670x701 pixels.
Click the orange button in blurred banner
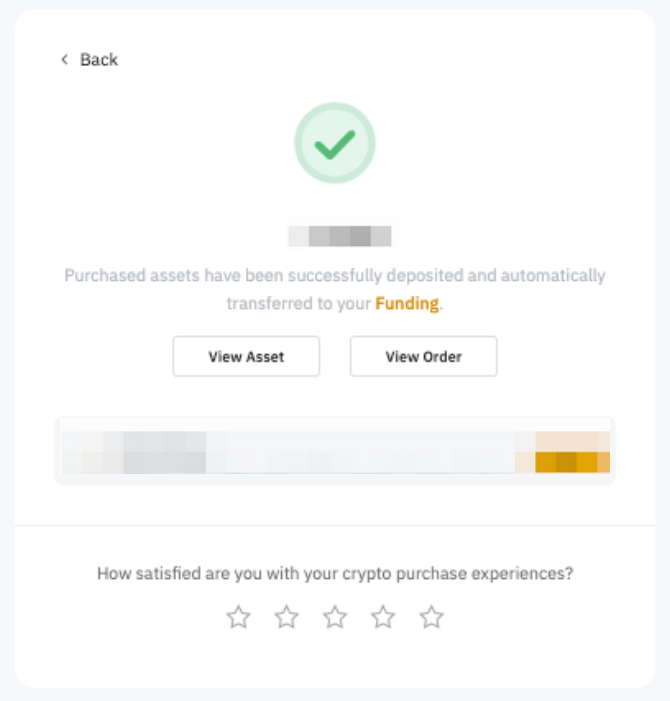click(572, 452)
